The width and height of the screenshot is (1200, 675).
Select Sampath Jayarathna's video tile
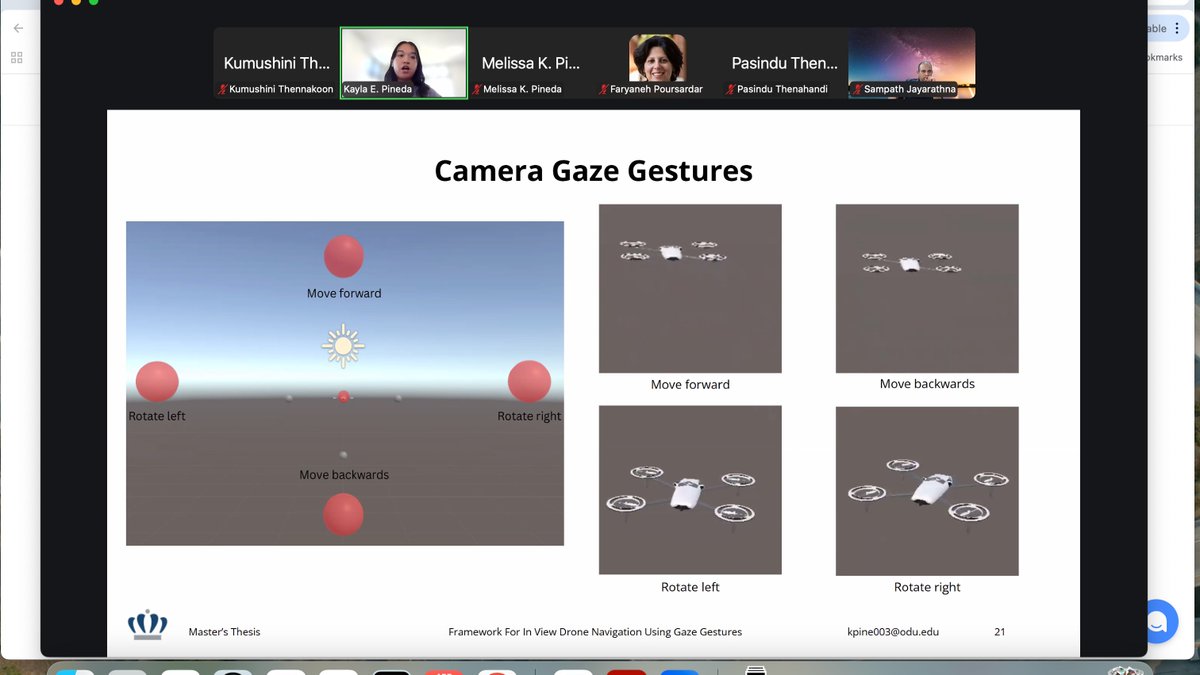pos(911,63)
